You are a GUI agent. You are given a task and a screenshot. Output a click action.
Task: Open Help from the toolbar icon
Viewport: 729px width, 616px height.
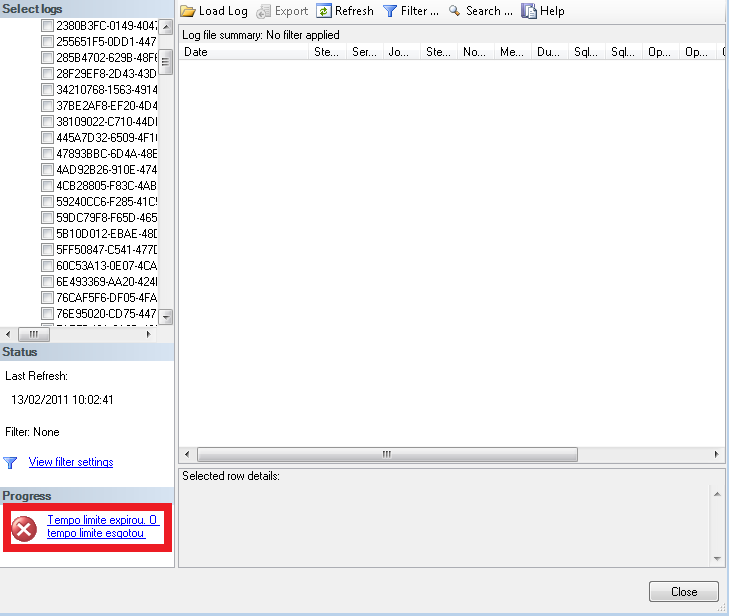pyautogui.click(x=529, y=11)
